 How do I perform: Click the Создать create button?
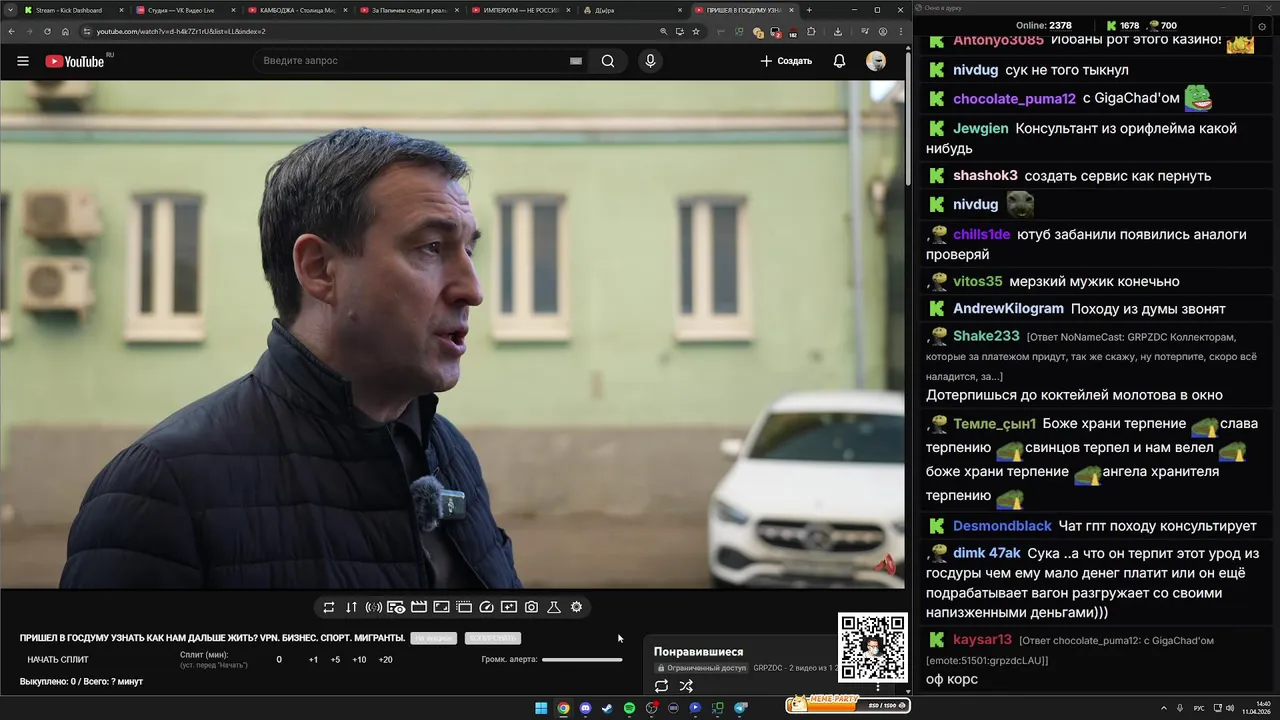click(x=786, y=61)
